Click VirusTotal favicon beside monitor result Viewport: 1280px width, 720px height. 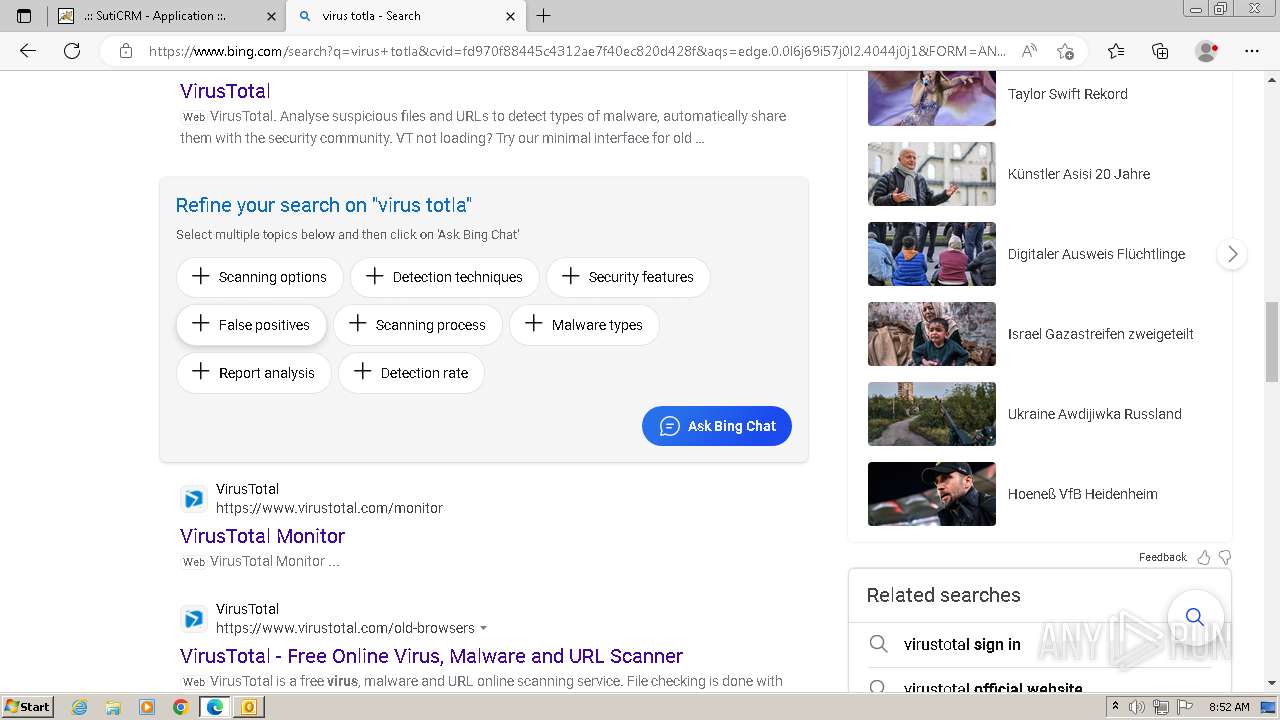194,498
